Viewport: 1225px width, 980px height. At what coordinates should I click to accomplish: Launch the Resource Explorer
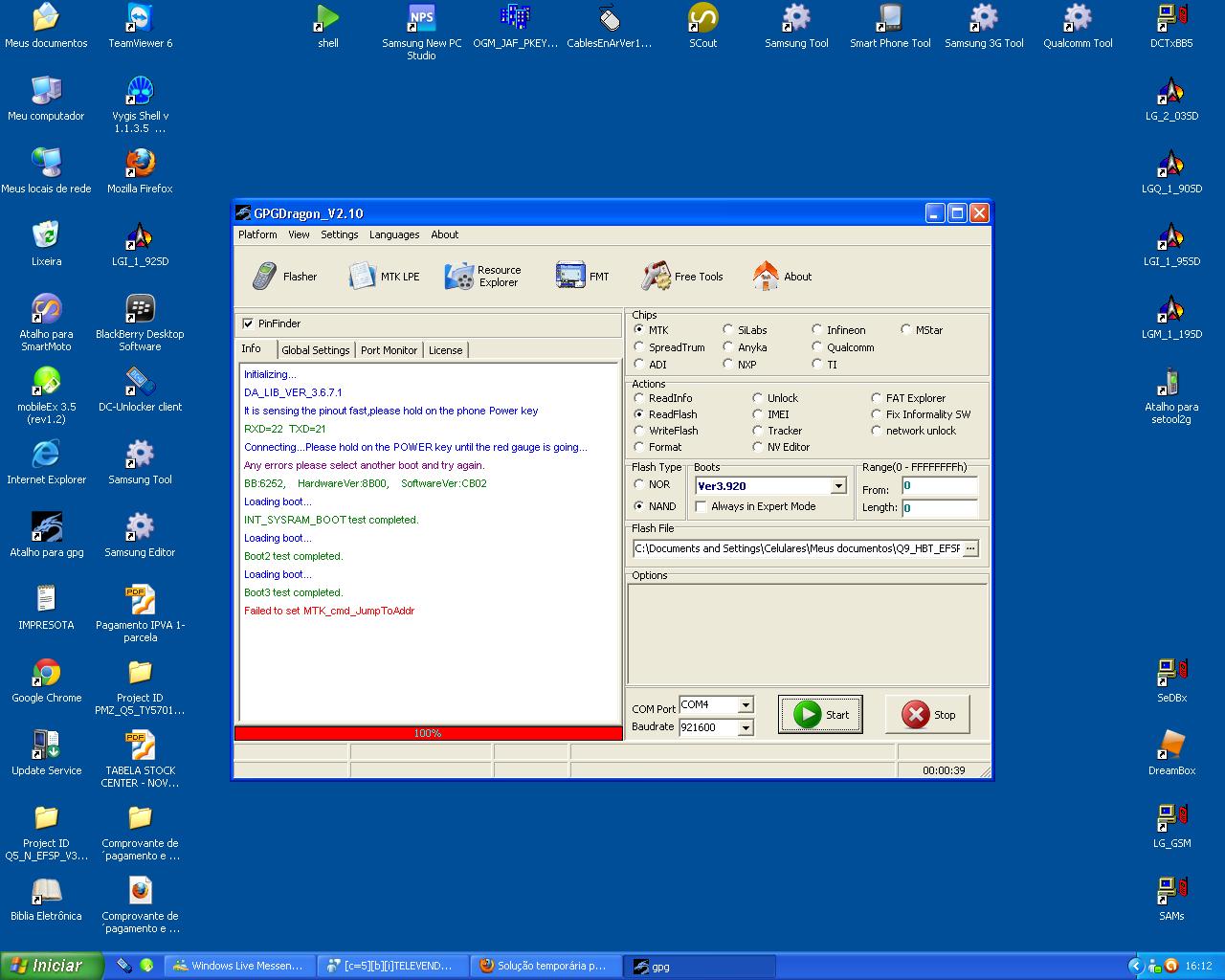[483, 277]
